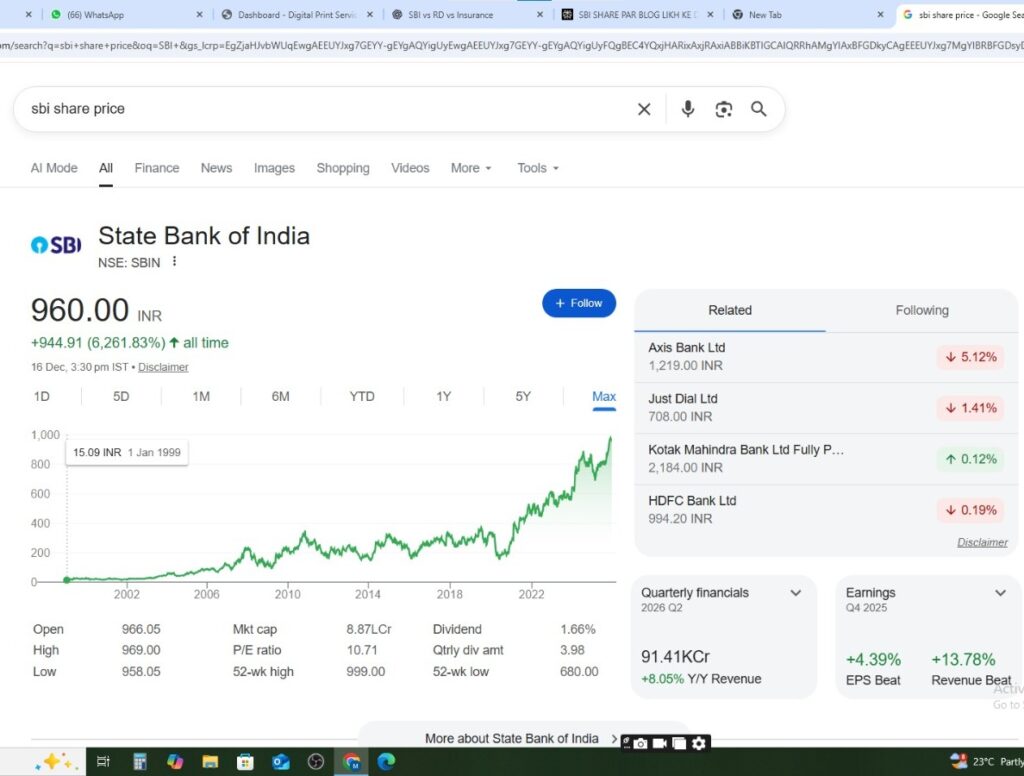Set chart range to 6M

pos(280,397)
